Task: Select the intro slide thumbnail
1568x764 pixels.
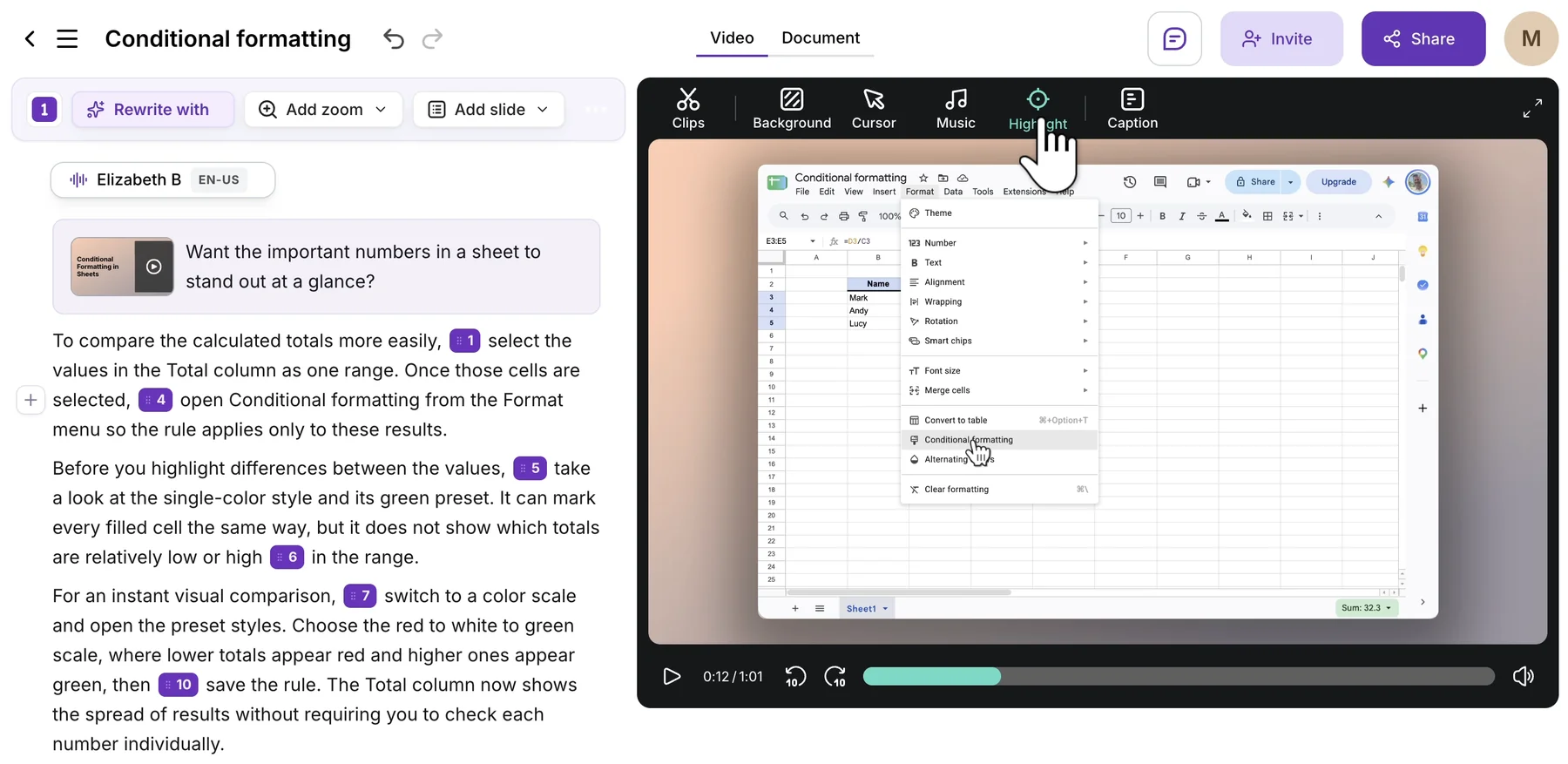Action: point(122,267)
